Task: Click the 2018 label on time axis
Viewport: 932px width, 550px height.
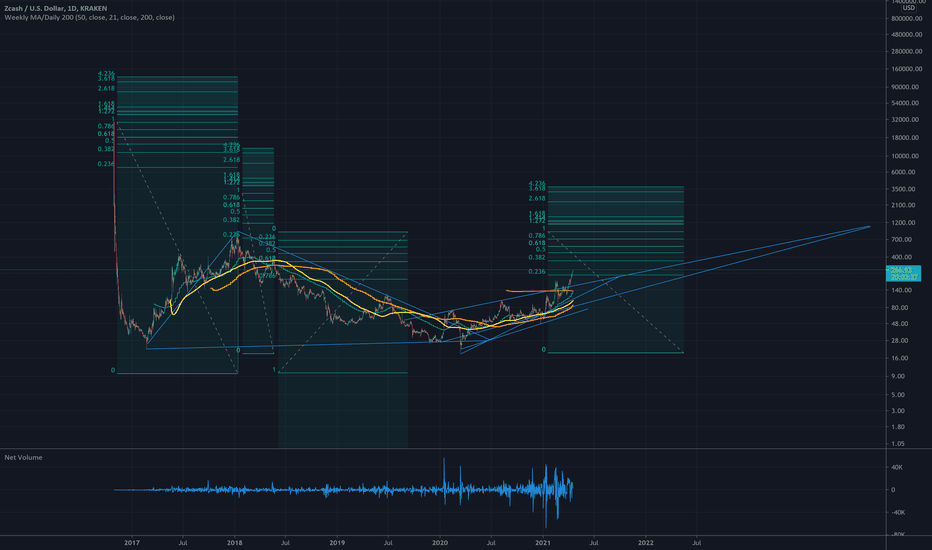Action: [235, 543]
